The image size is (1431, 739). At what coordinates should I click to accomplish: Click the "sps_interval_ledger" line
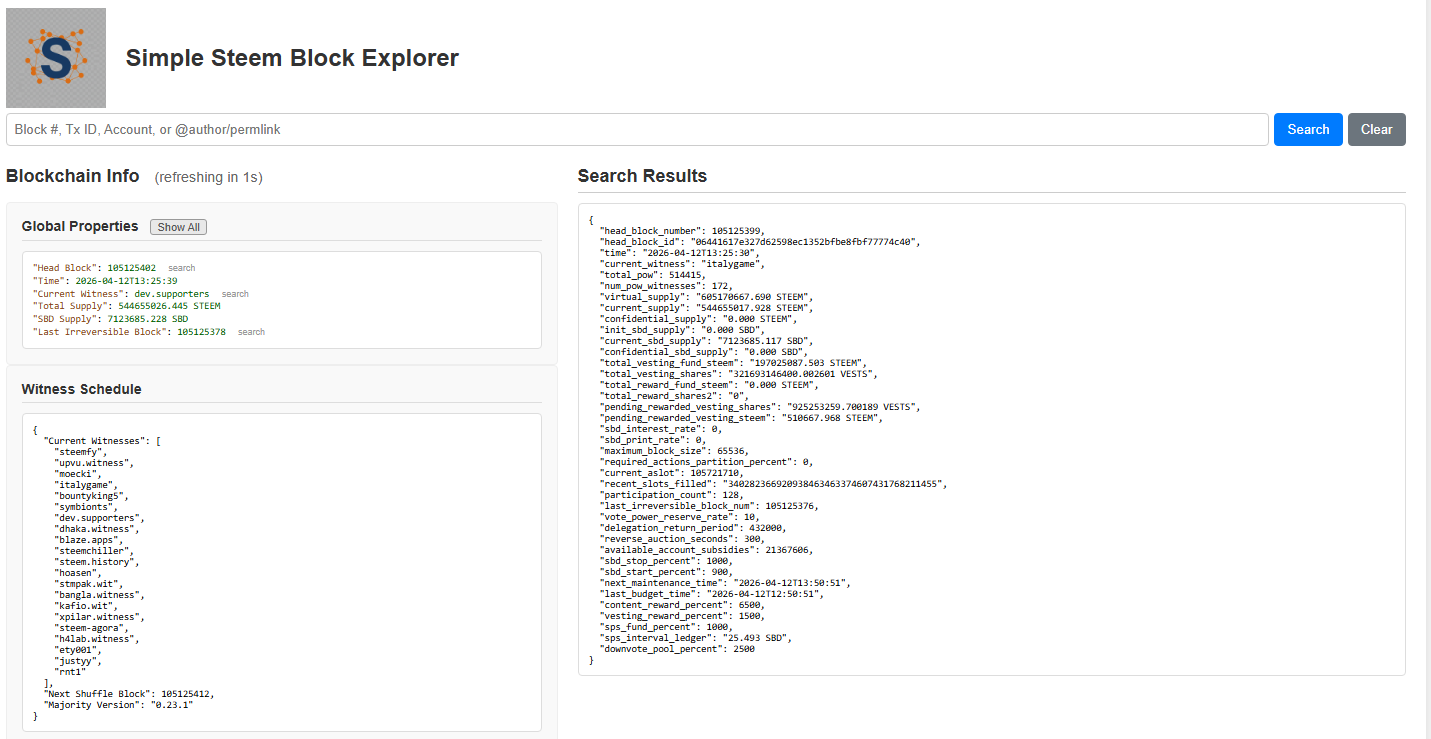[x=696, y=638]
